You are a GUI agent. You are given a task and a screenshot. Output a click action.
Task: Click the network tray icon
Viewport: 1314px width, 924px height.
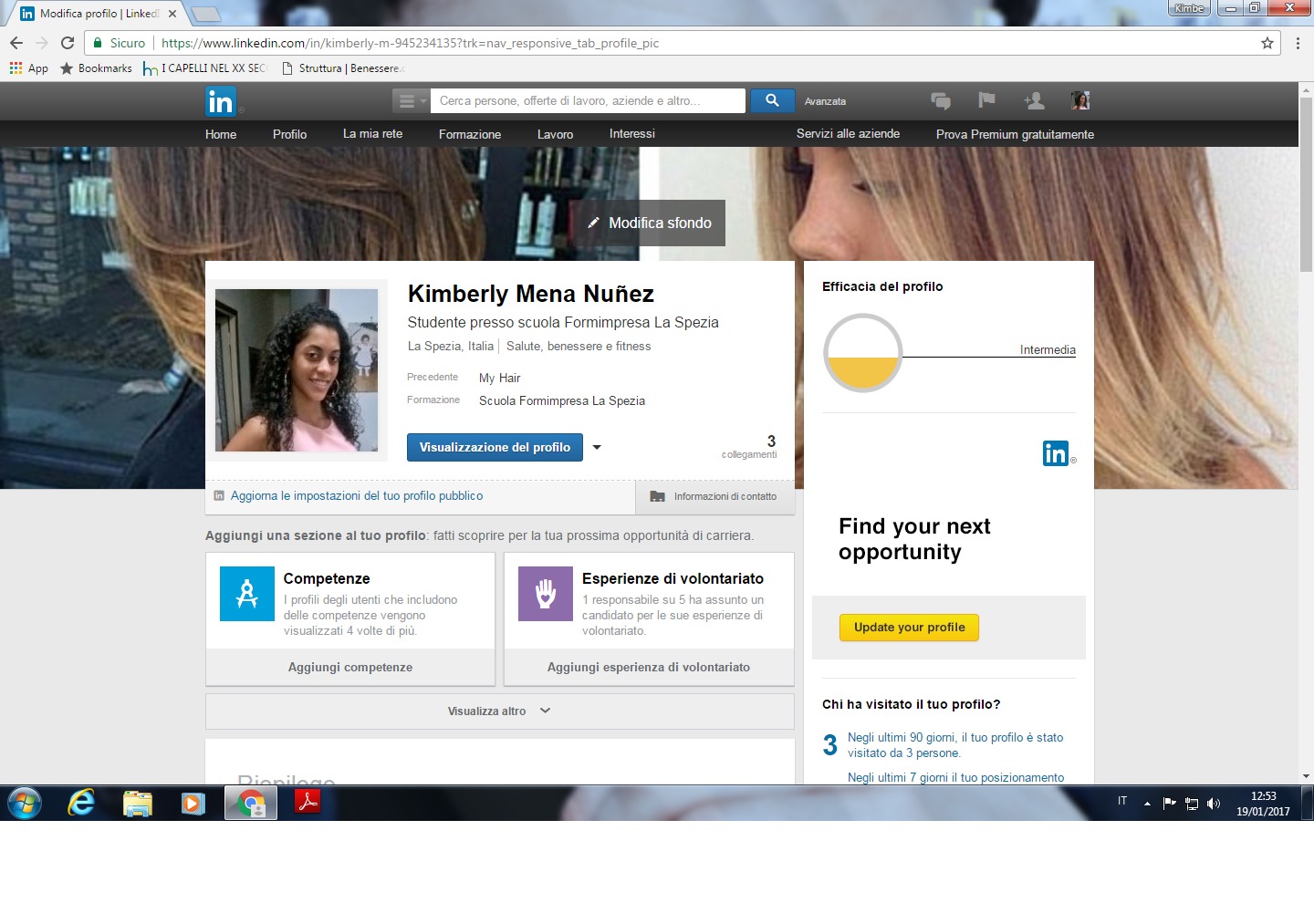click(1192, 804)
